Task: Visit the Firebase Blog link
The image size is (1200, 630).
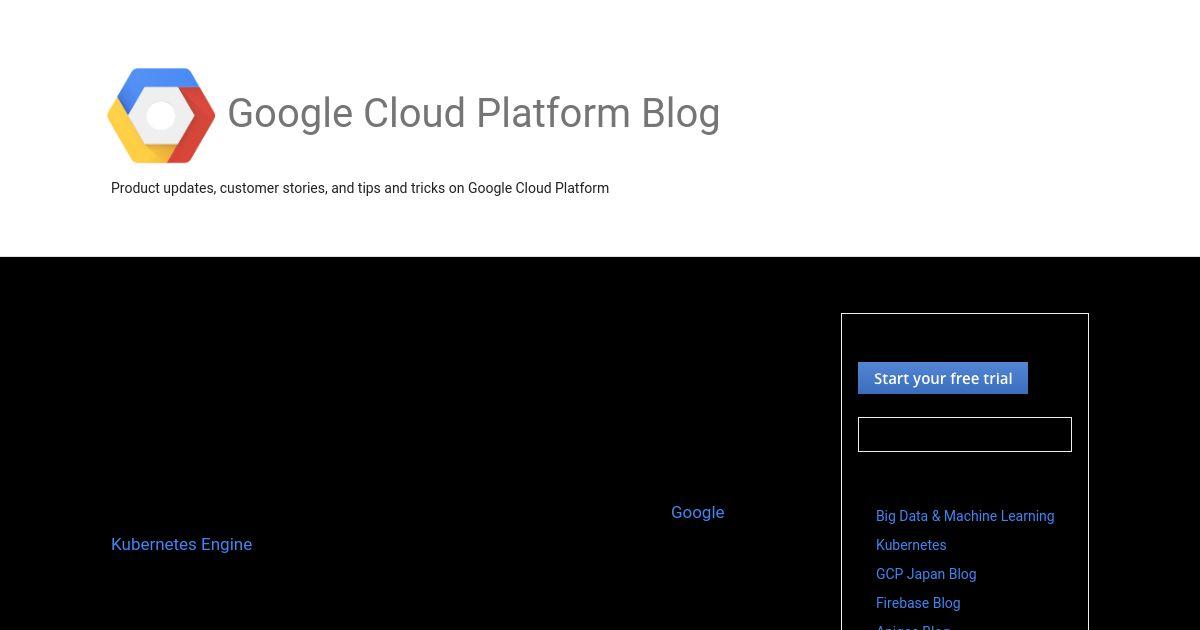Action: click(x=918, y=603)
